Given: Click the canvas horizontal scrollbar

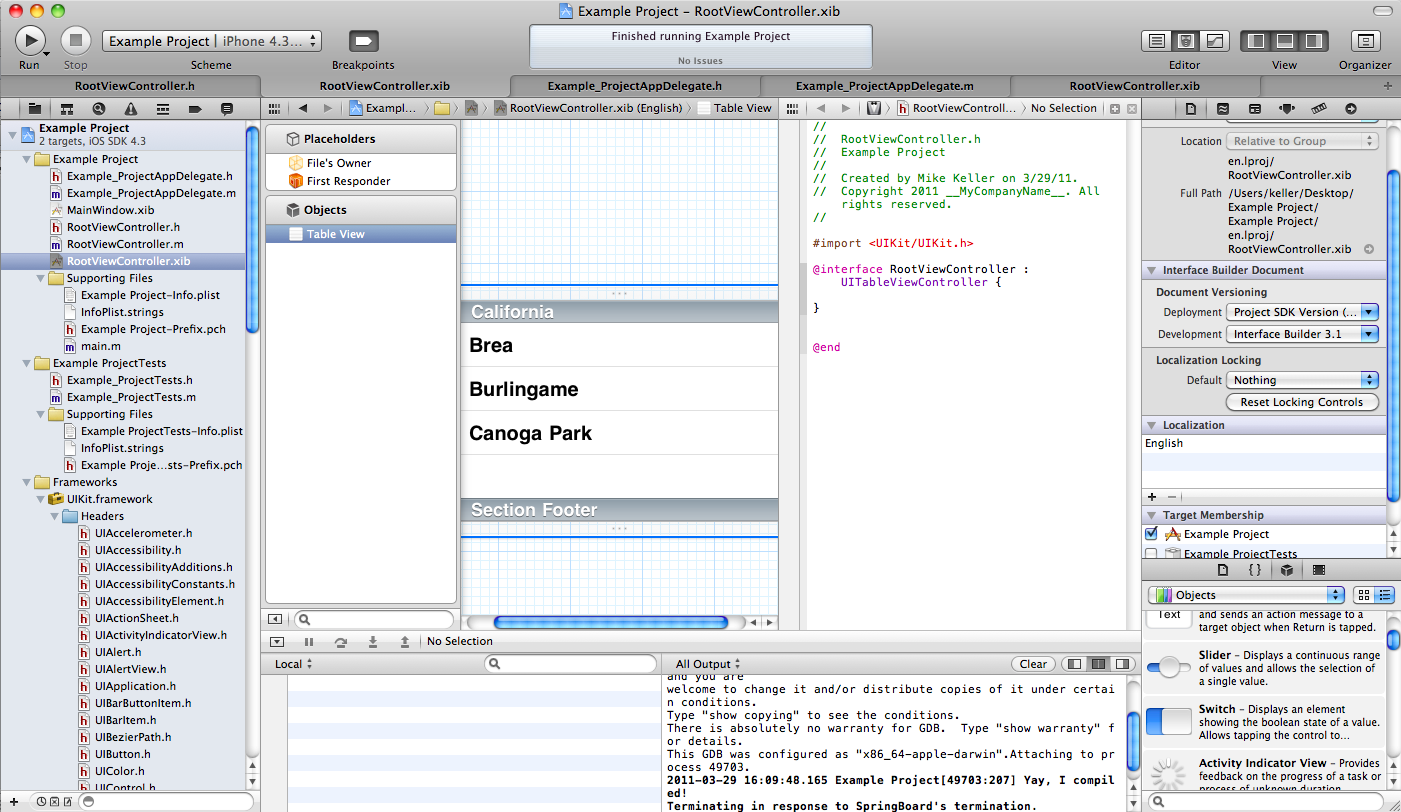Looking at the screenshot, I should click(x=610, y=622).
